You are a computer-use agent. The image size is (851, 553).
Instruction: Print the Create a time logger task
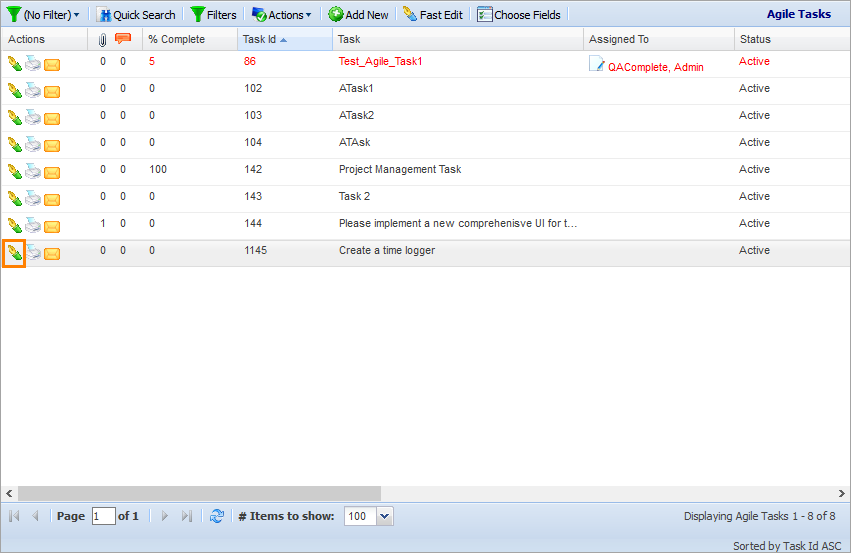click(33, 253)
